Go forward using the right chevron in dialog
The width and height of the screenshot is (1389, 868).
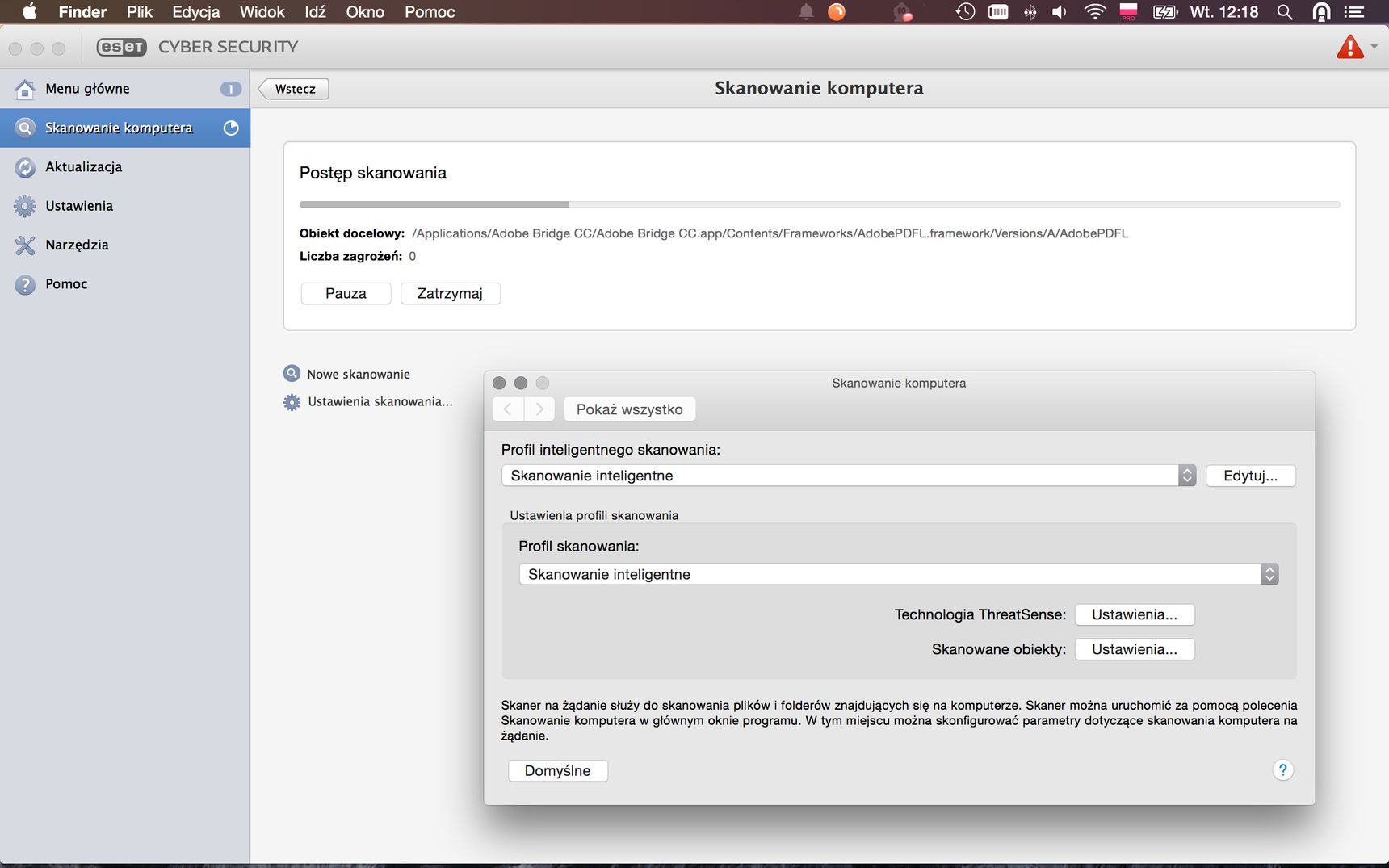point(539,409)
